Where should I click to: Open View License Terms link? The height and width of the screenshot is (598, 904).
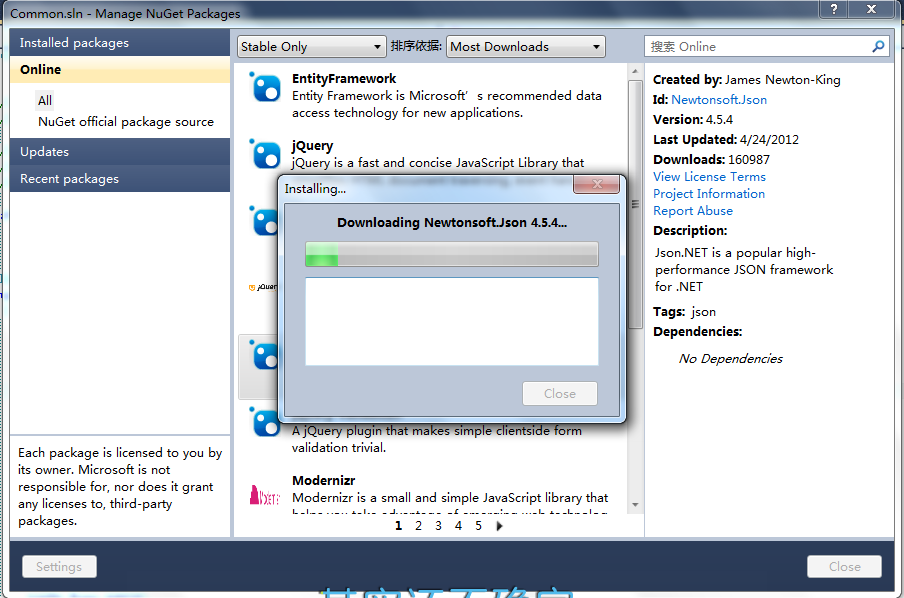point(709,177)
